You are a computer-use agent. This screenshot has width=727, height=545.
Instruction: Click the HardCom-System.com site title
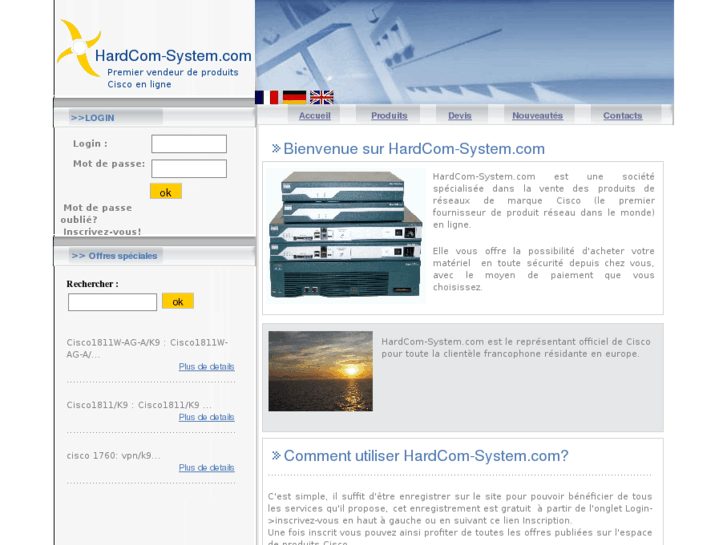pos(173,56)
